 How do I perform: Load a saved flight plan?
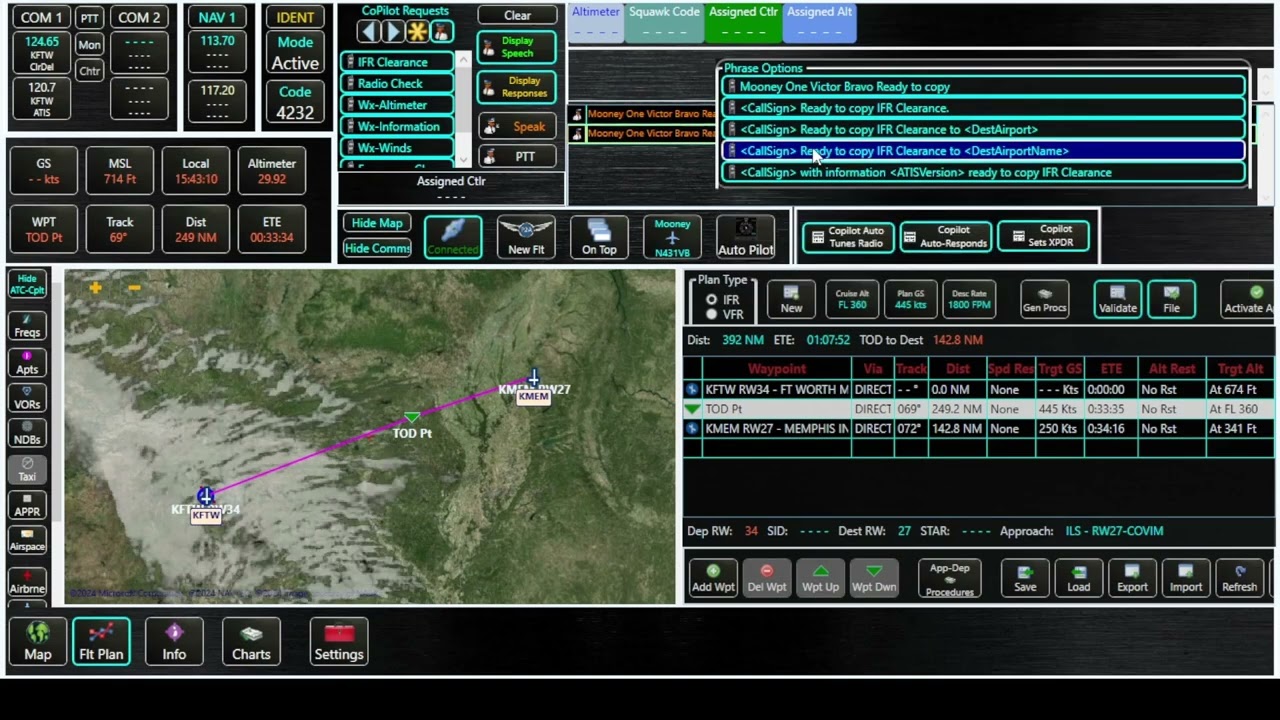coord(1079,578)
